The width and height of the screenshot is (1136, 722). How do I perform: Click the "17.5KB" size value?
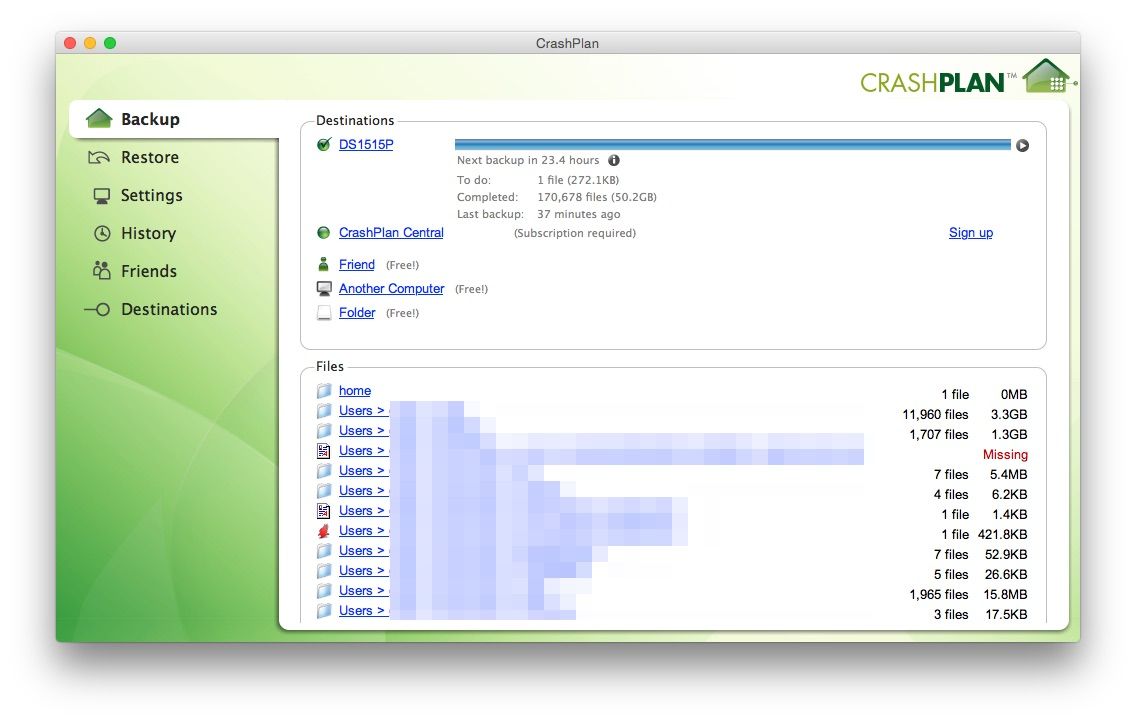pyautogui.click(x=1006, y=615)
